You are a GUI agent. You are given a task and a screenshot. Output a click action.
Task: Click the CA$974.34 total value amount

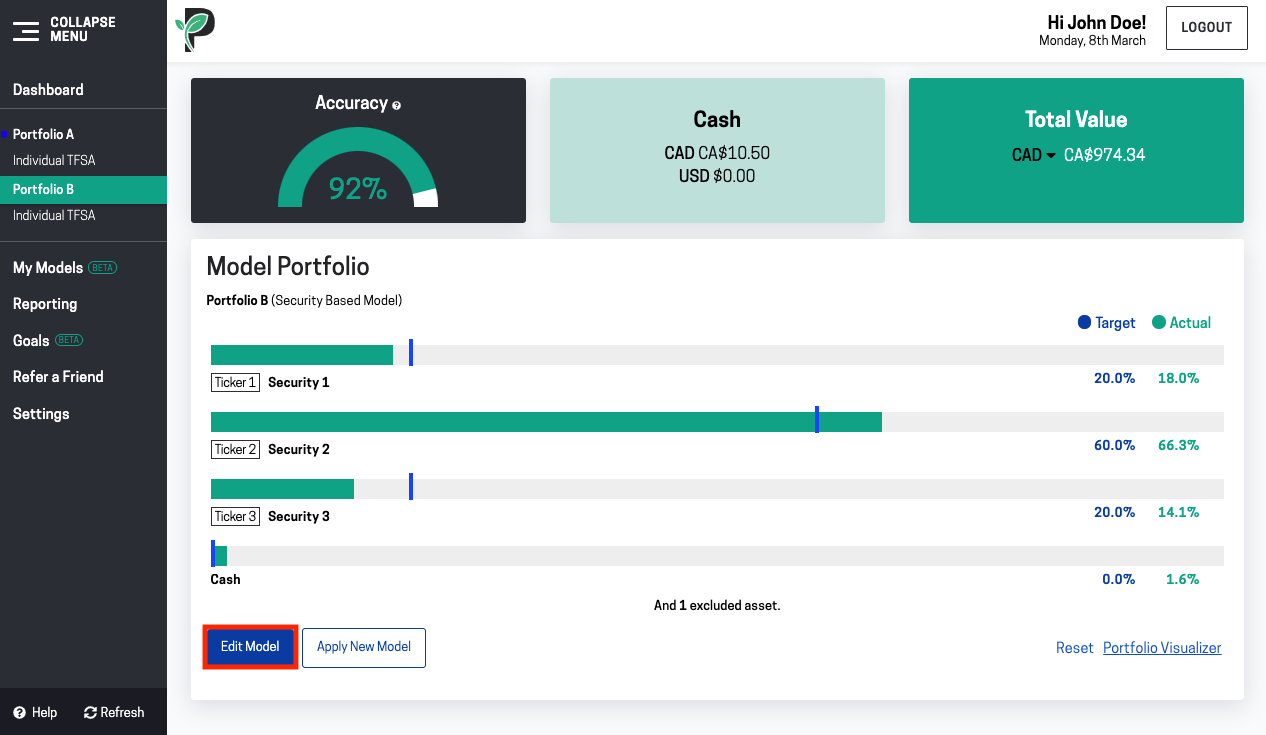coord(1105,155)
